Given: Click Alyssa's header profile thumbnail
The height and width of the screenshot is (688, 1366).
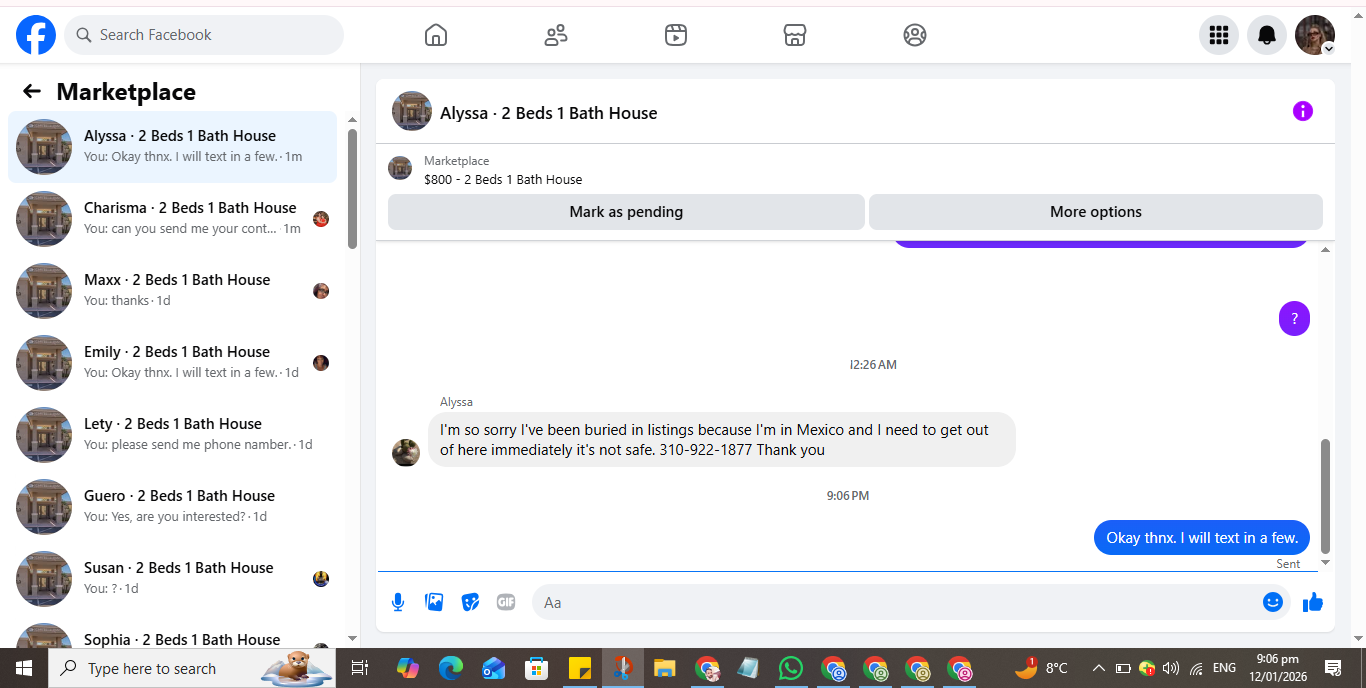Looking at the screenshot, I should click(x=412, y=111).
